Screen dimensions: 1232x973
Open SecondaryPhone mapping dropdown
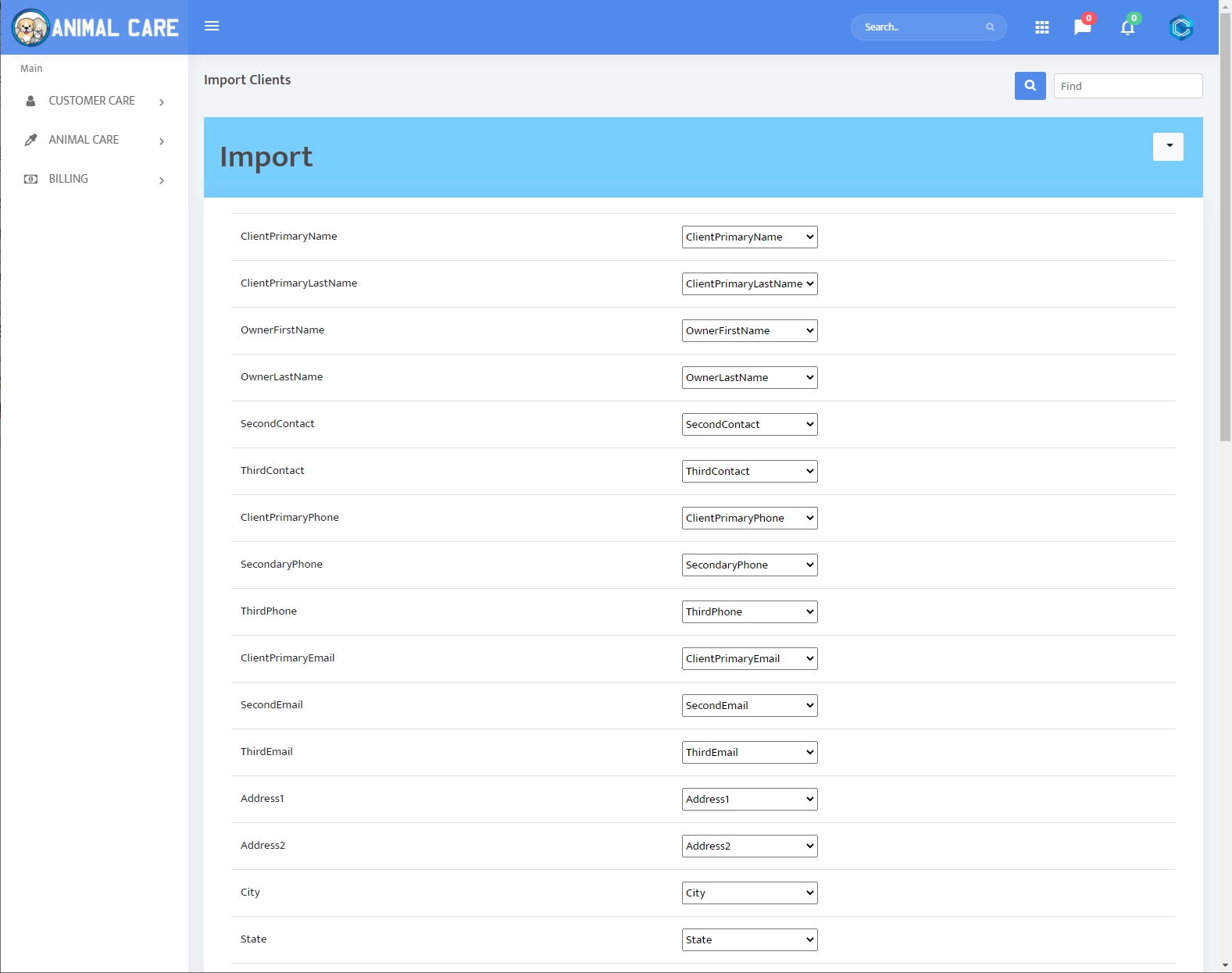[x=749, y=565]
